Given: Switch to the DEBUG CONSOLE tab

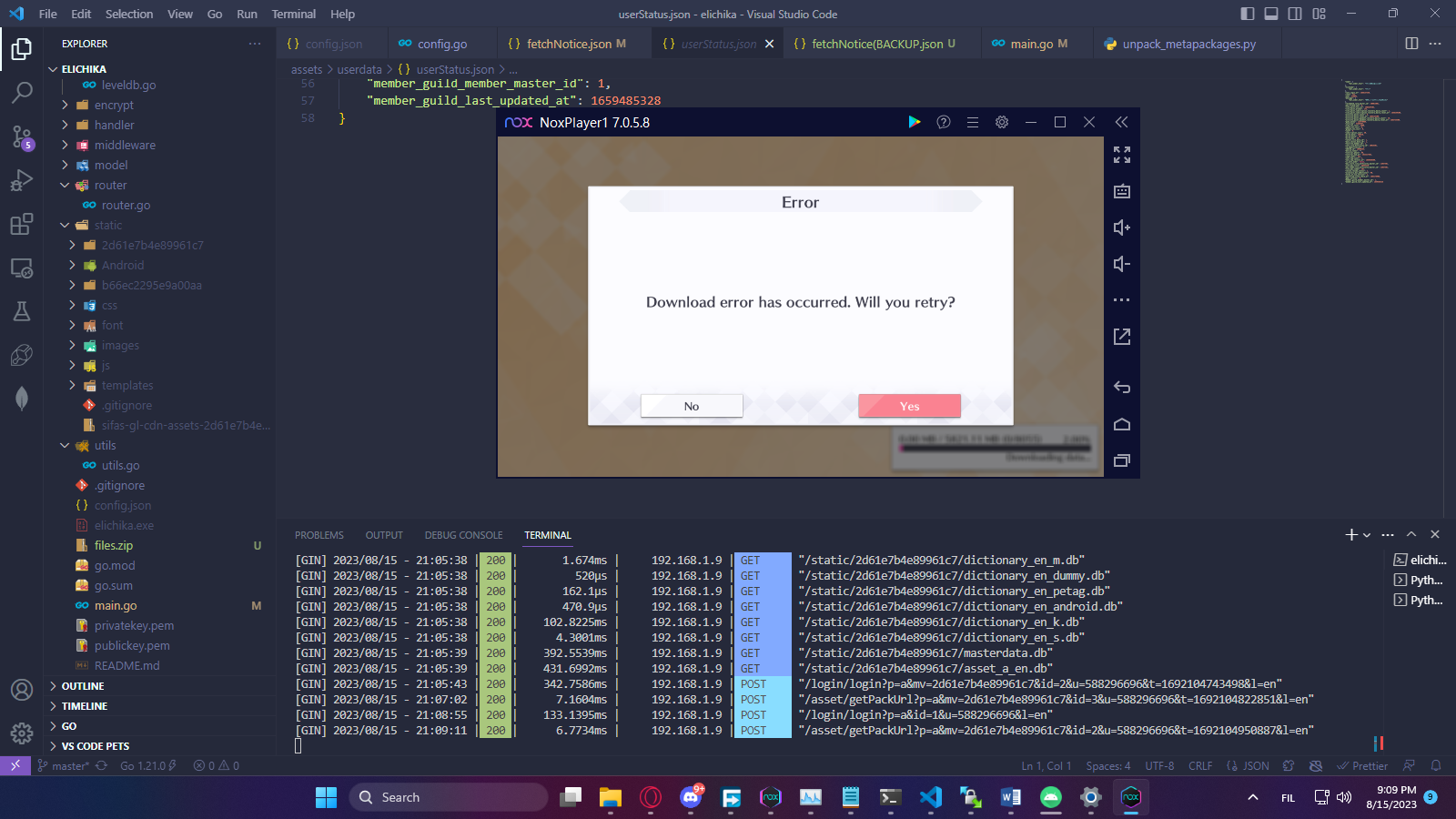Looking at the screenshot, I should (463, 535).
